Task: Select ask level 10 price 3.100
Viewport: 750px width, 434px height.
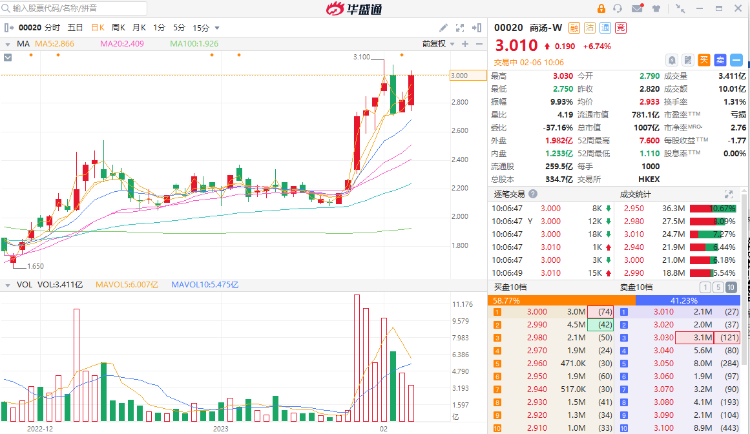Action: (x=663, y=428)
